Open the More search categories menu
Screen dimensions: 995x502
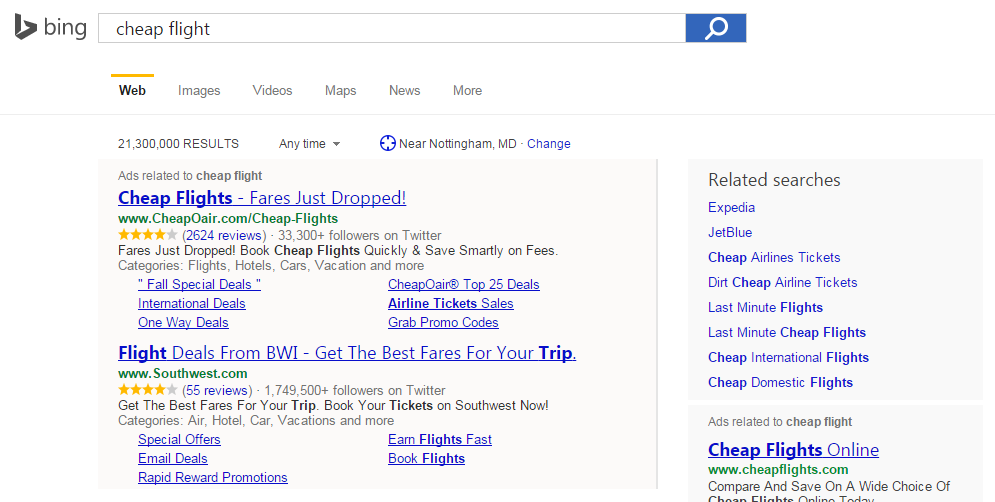[x=467, y=91]
